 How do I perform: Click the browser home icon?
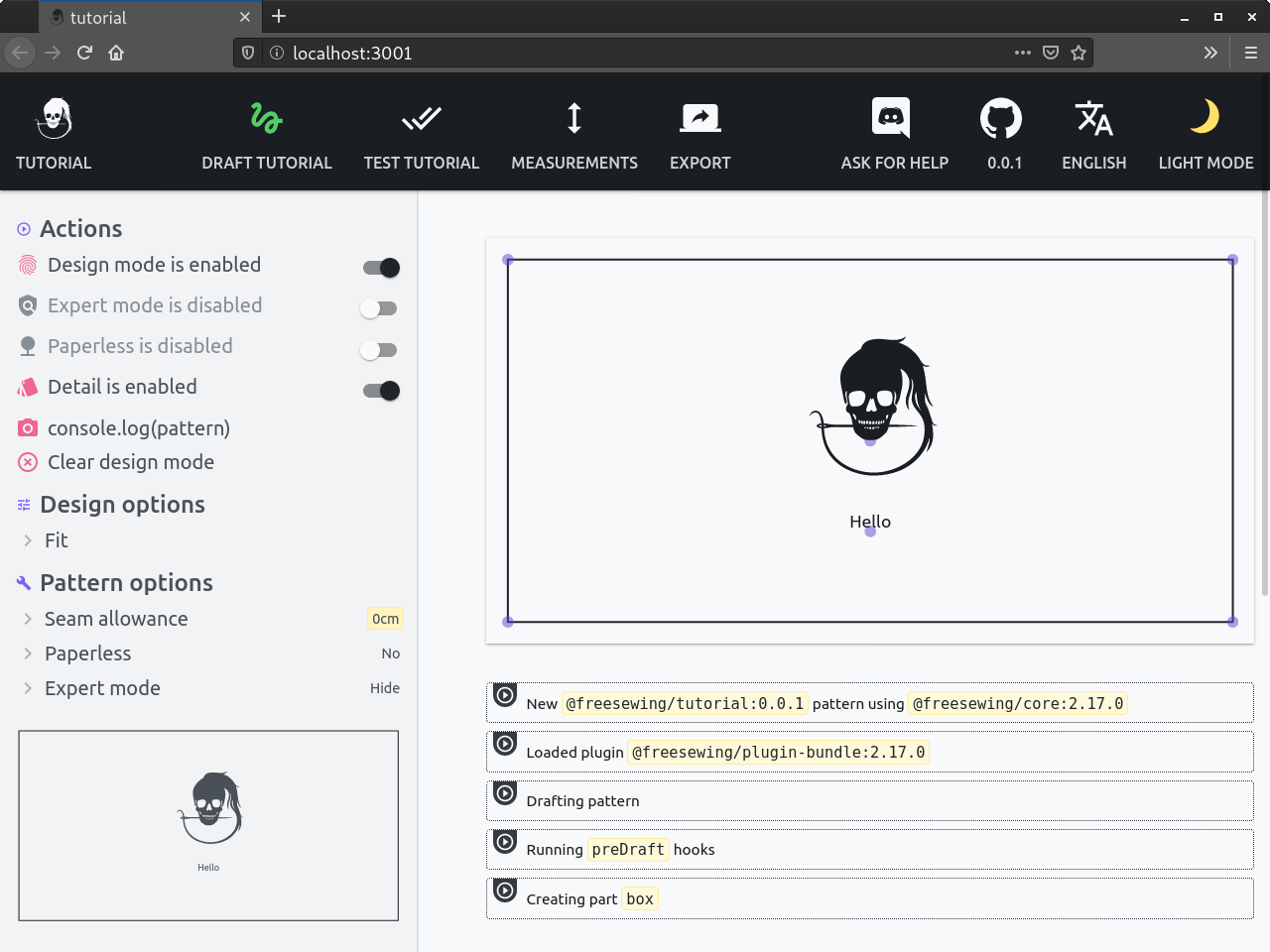116,53
